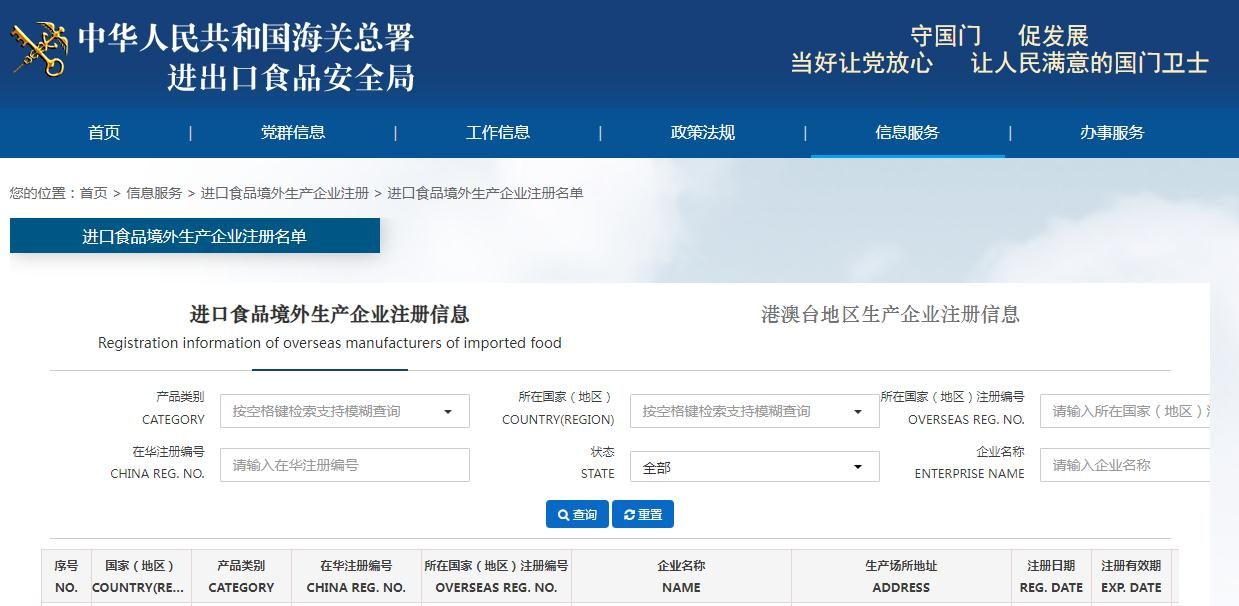
Task: Go to 工作信息 in navigation bar
Action: click(498, 133)
